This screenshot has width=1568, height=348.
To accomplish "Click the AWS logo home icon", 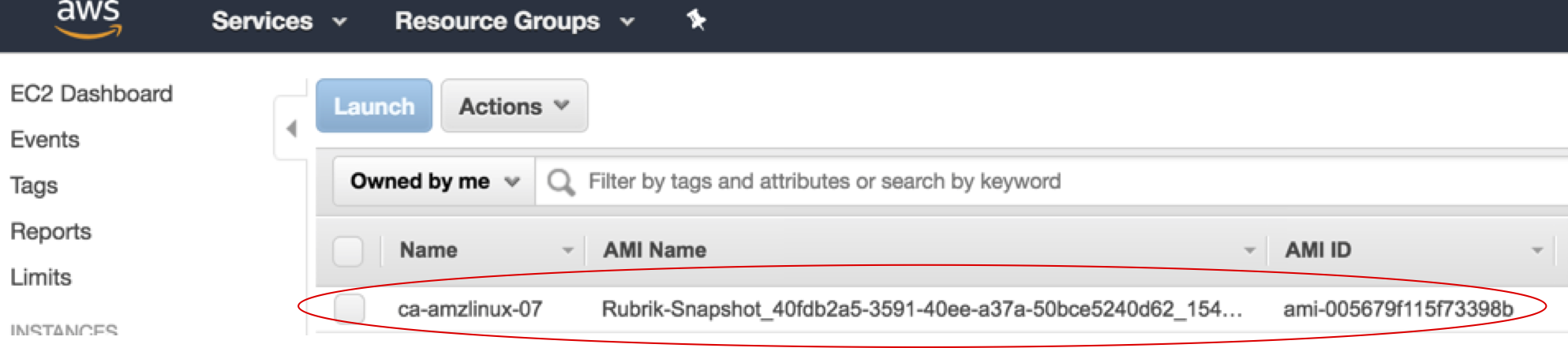I will click(x=89, y=19).
